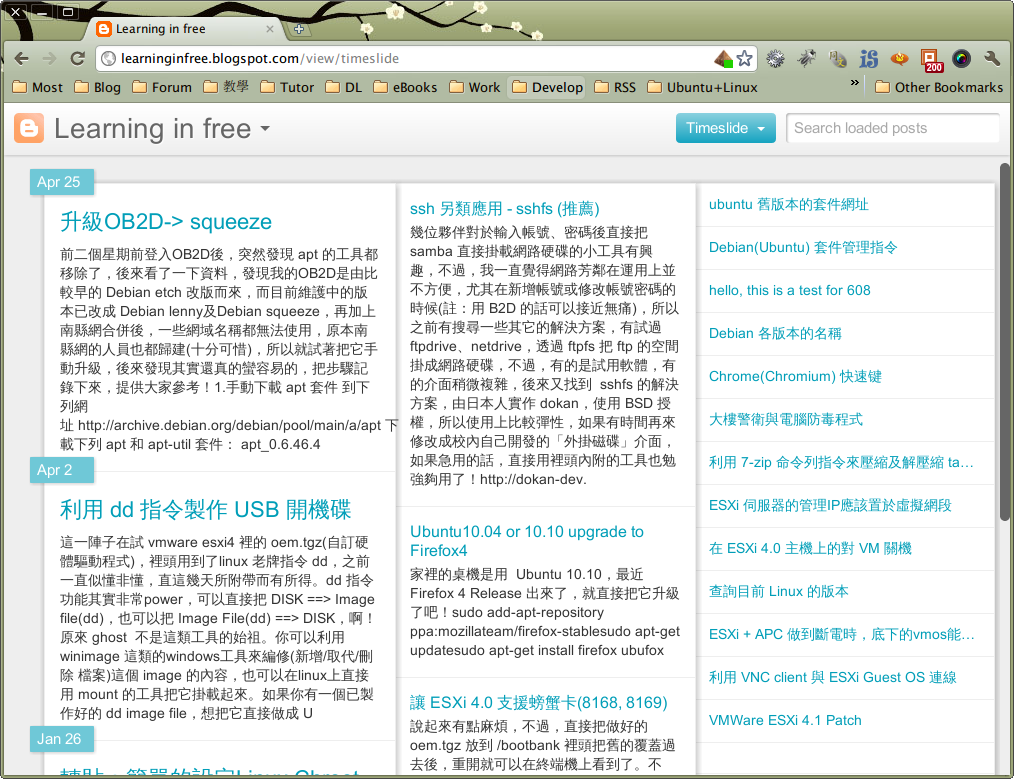Open 'ESXi 伺服器的管理IP應該置於虛擬網段' link
The height and width of the screenshot is (779, 1014).
(x=830, y=506)
